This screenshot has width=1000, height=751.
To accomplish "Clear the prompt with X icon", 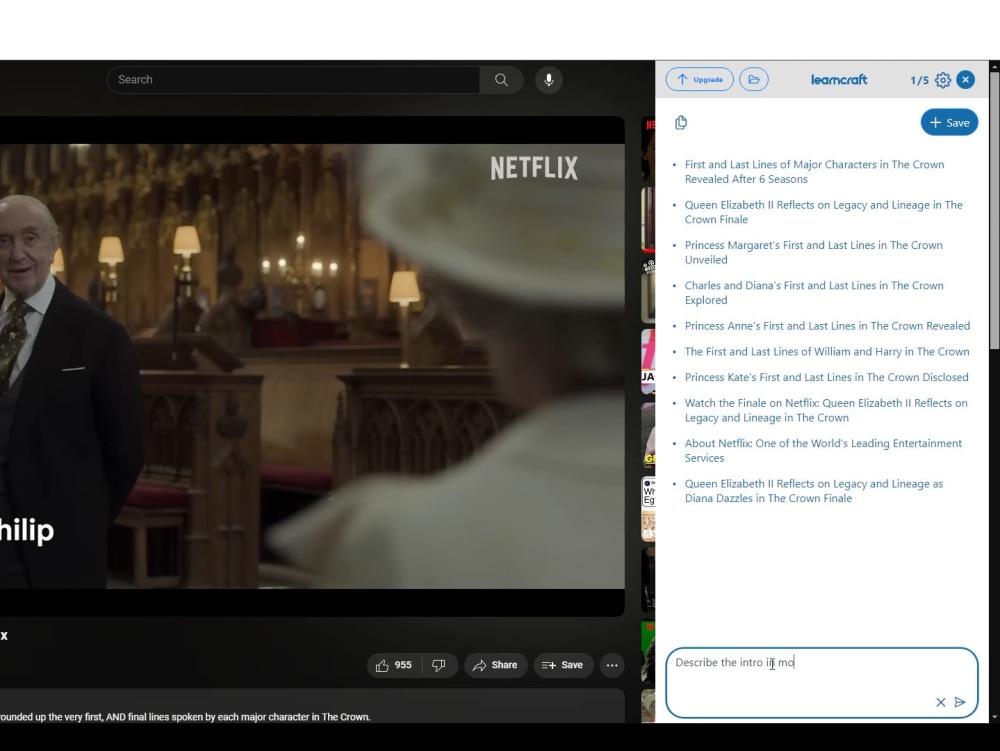I will 941,702.
